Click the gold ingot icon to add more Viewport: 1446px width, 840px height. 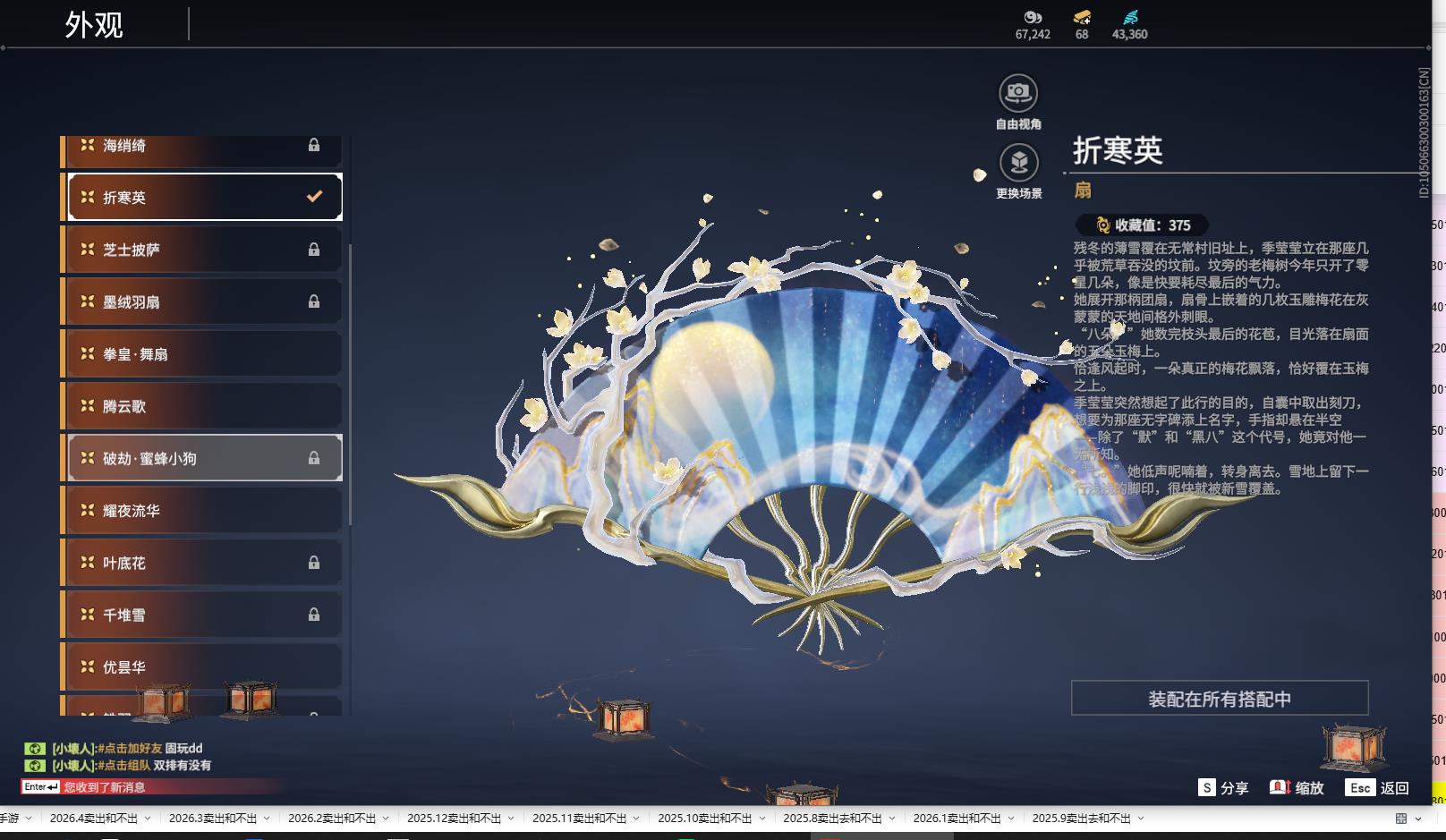point(1082,16)
